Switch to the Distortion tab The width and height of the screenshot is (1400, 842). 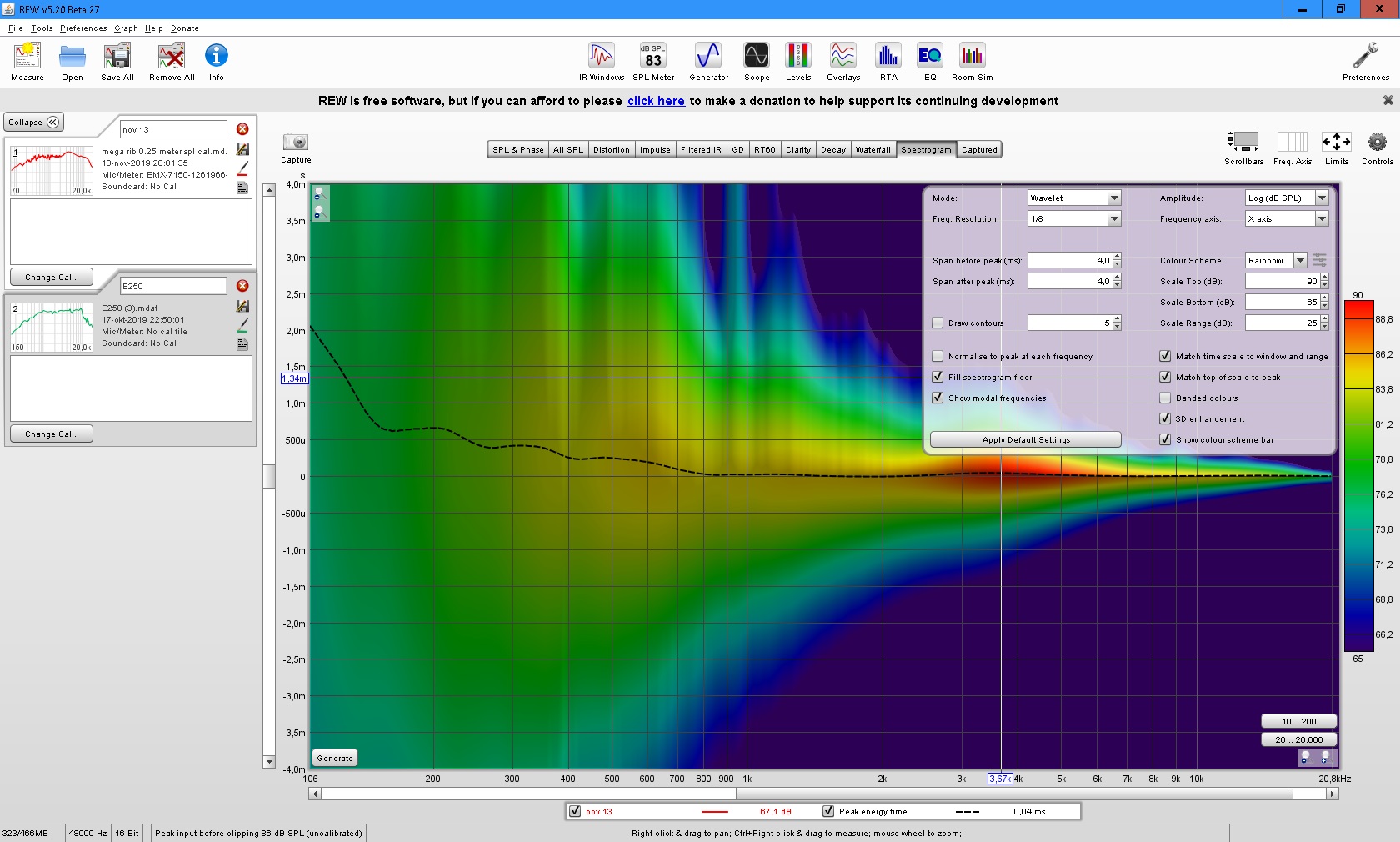pyautogui.click(x=612, y=150)
